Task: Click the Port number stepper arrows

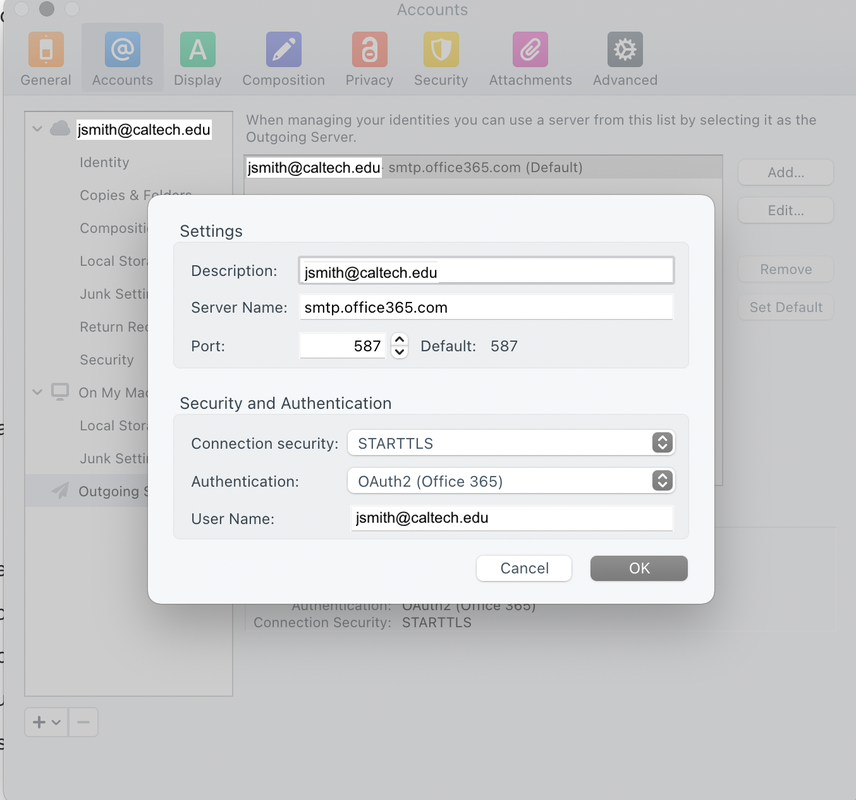Action: tap(400, 346)
